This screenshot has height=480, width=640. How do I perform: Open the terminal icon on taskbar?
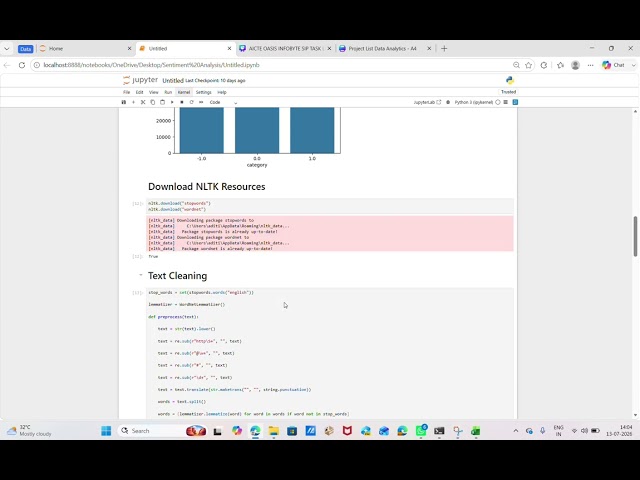point(439,431)
